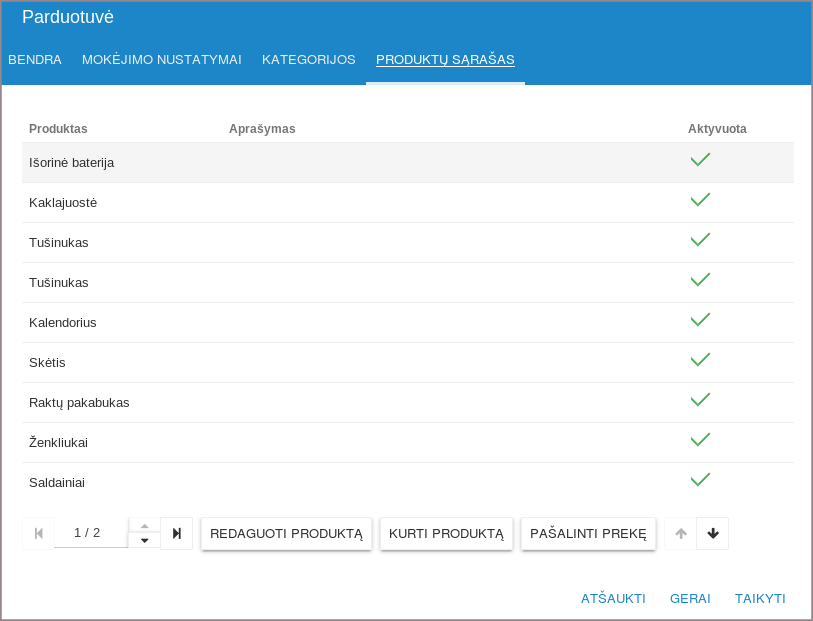The width and height of the screenshot is (813, 621).
Task: Click the Pašalinti prekę button
Action: point(588,533)
